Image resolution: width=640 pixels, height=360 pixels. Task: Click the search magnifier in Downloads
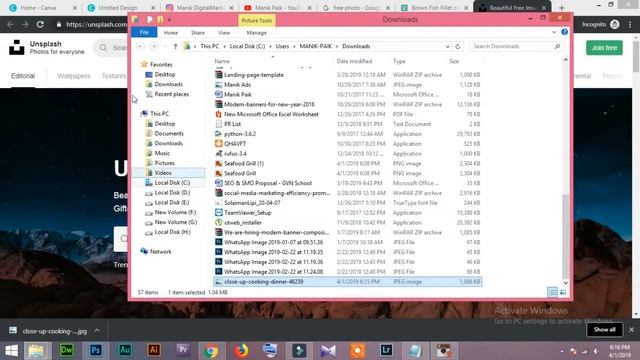pos(557,47)
